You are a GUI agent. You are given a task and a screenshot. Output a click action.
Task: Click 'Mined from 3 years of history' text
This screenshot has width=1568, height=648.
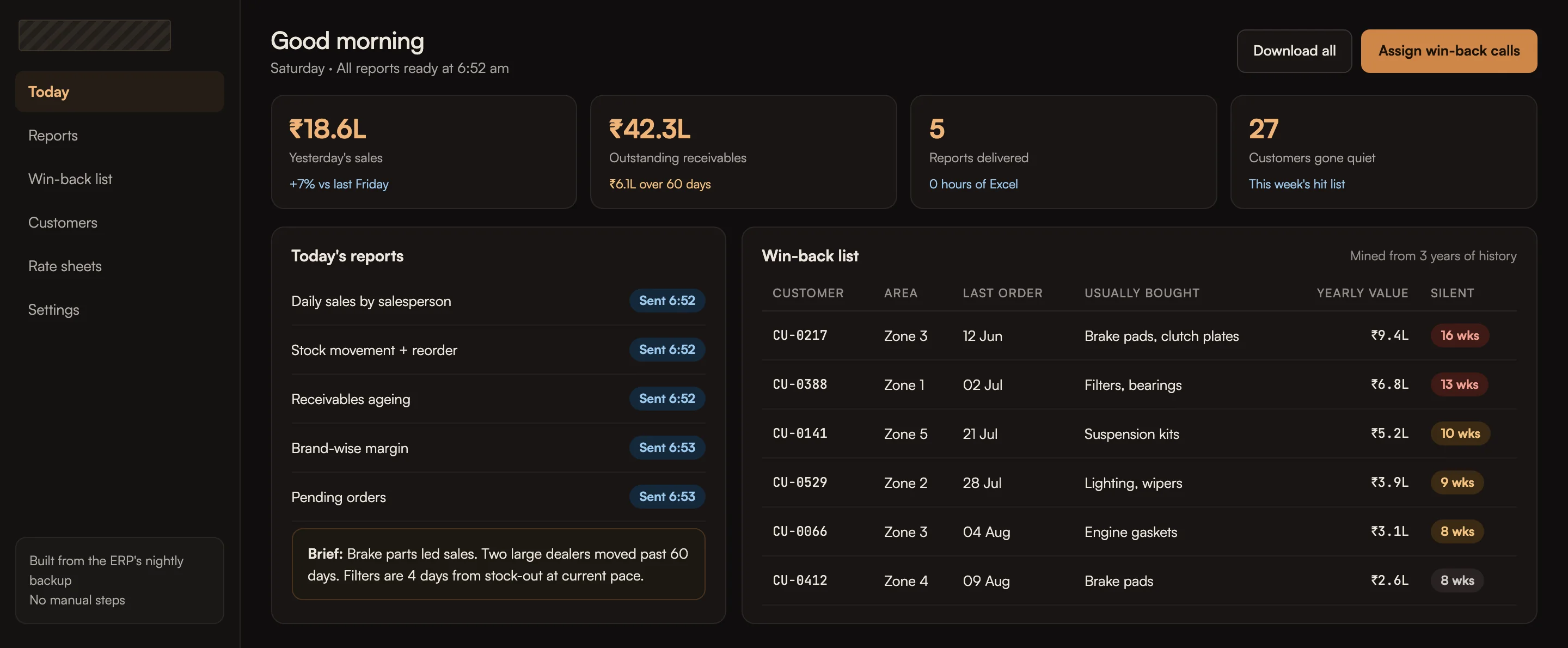point(1433,256)
